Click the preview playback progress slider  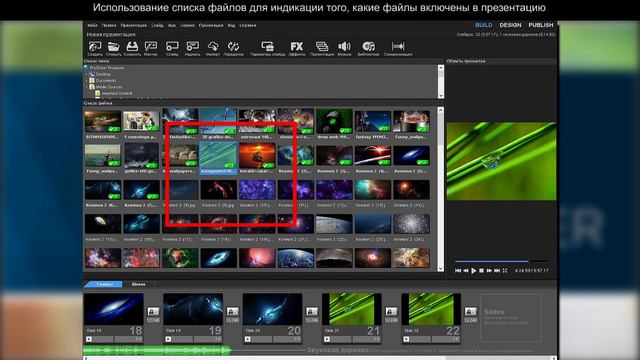coord(501,261)
